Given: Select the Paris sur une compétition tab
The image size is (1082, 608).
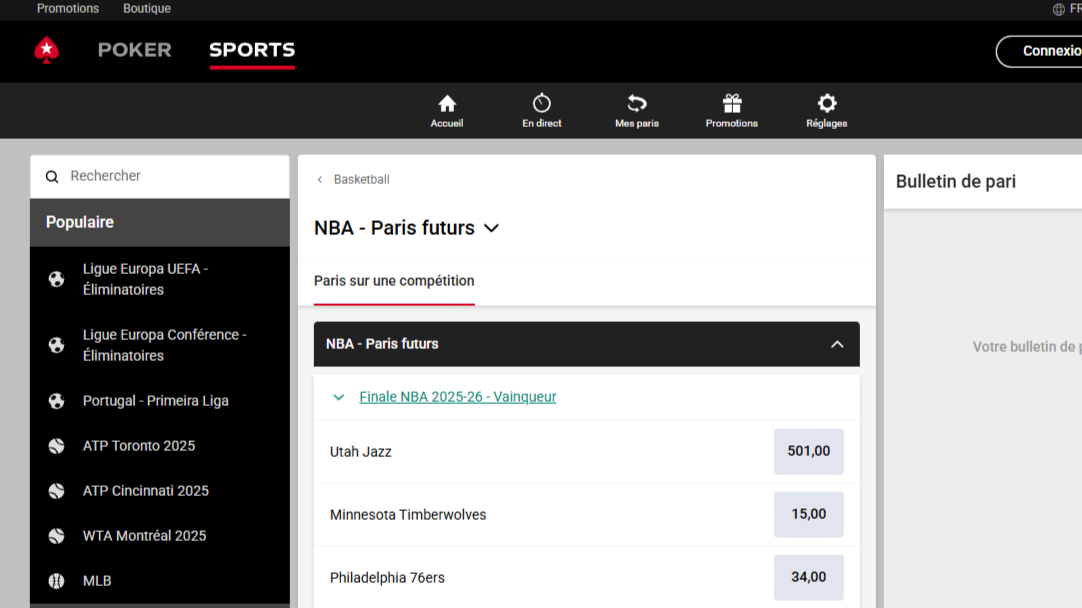Looking at the screenshot, I should pos(393,282).
